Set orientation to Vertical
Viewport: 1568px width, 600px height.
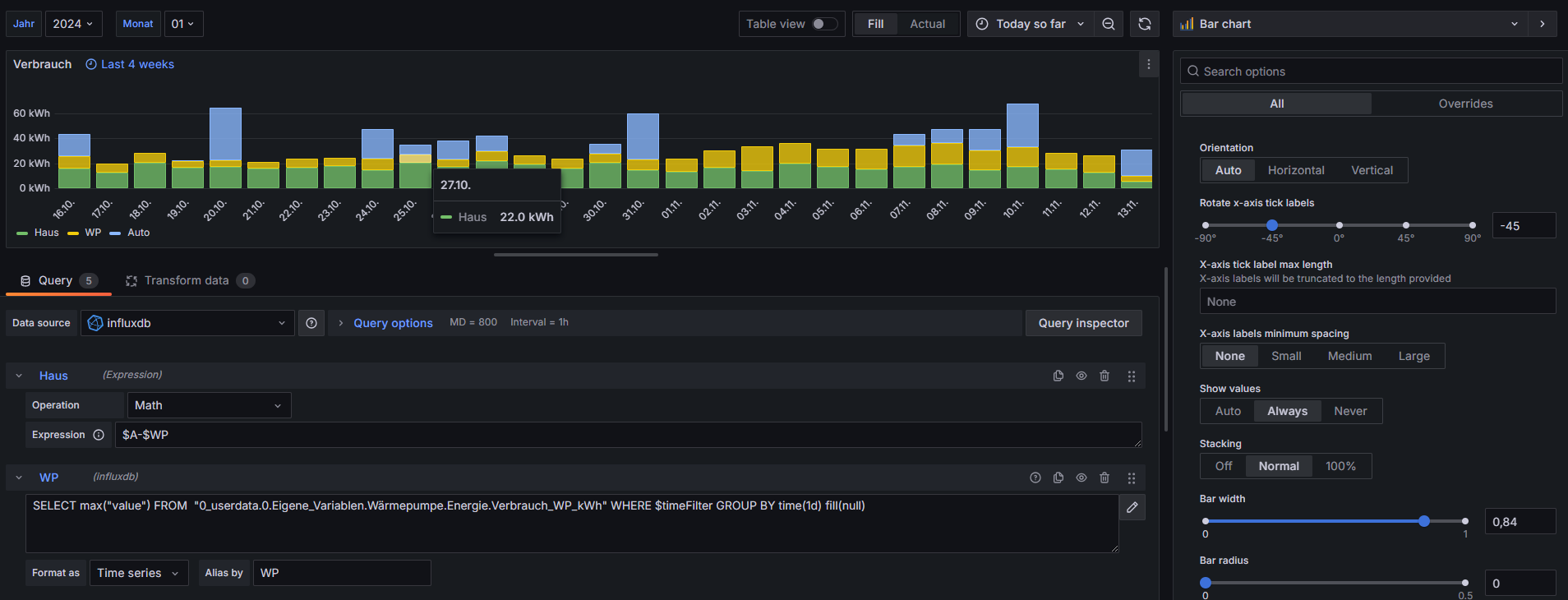click(x=1372, y=170)
